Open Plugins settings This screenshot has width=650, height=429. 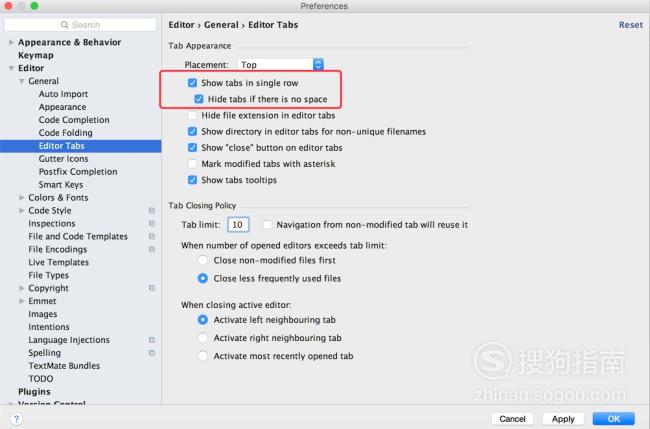click(34, 392)
